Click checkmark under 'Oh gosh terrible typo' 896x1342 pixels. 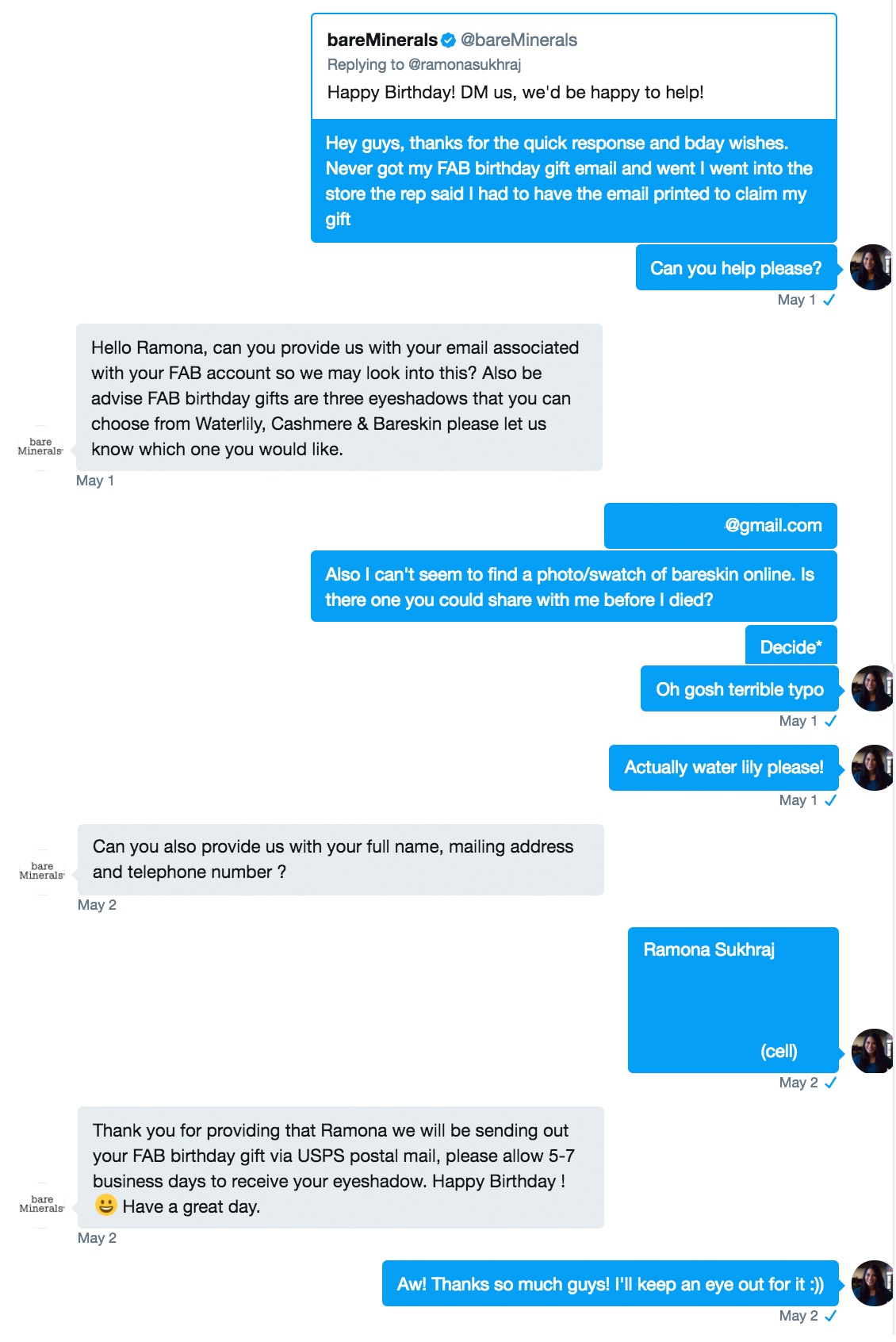tap(830, 721)
